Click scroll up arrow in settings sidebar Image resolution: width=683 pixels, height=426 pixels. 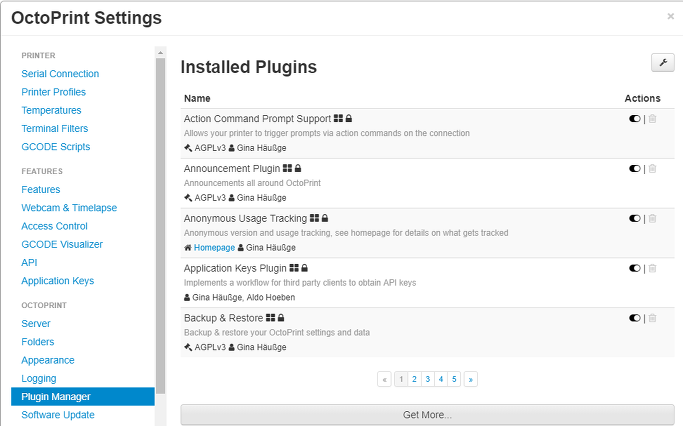tap(160, 52)
